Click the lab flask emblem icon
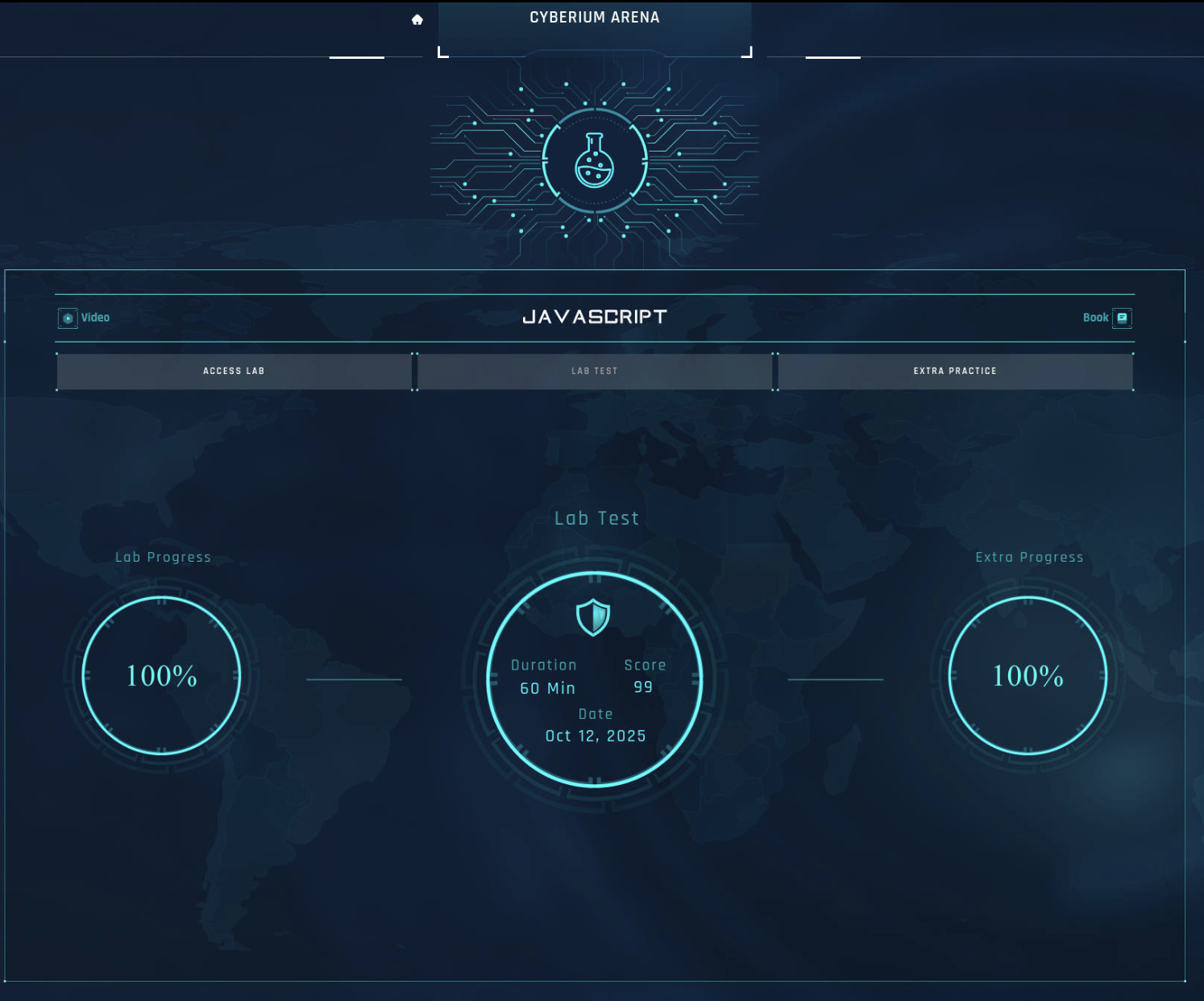Screen dimensions: 1204x1001 [x=595, y=161]
